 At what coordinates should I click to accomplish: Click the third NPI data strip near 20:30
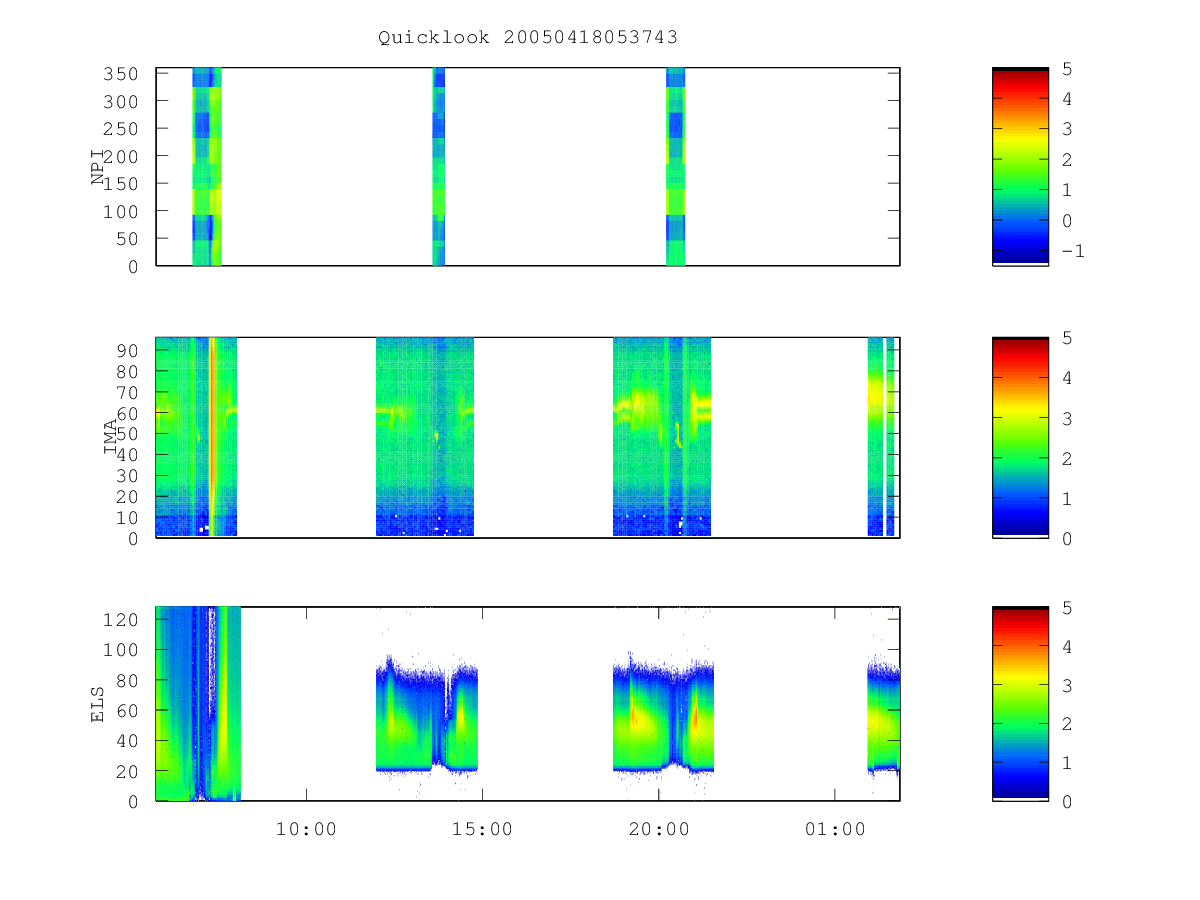tap(675, 167)
